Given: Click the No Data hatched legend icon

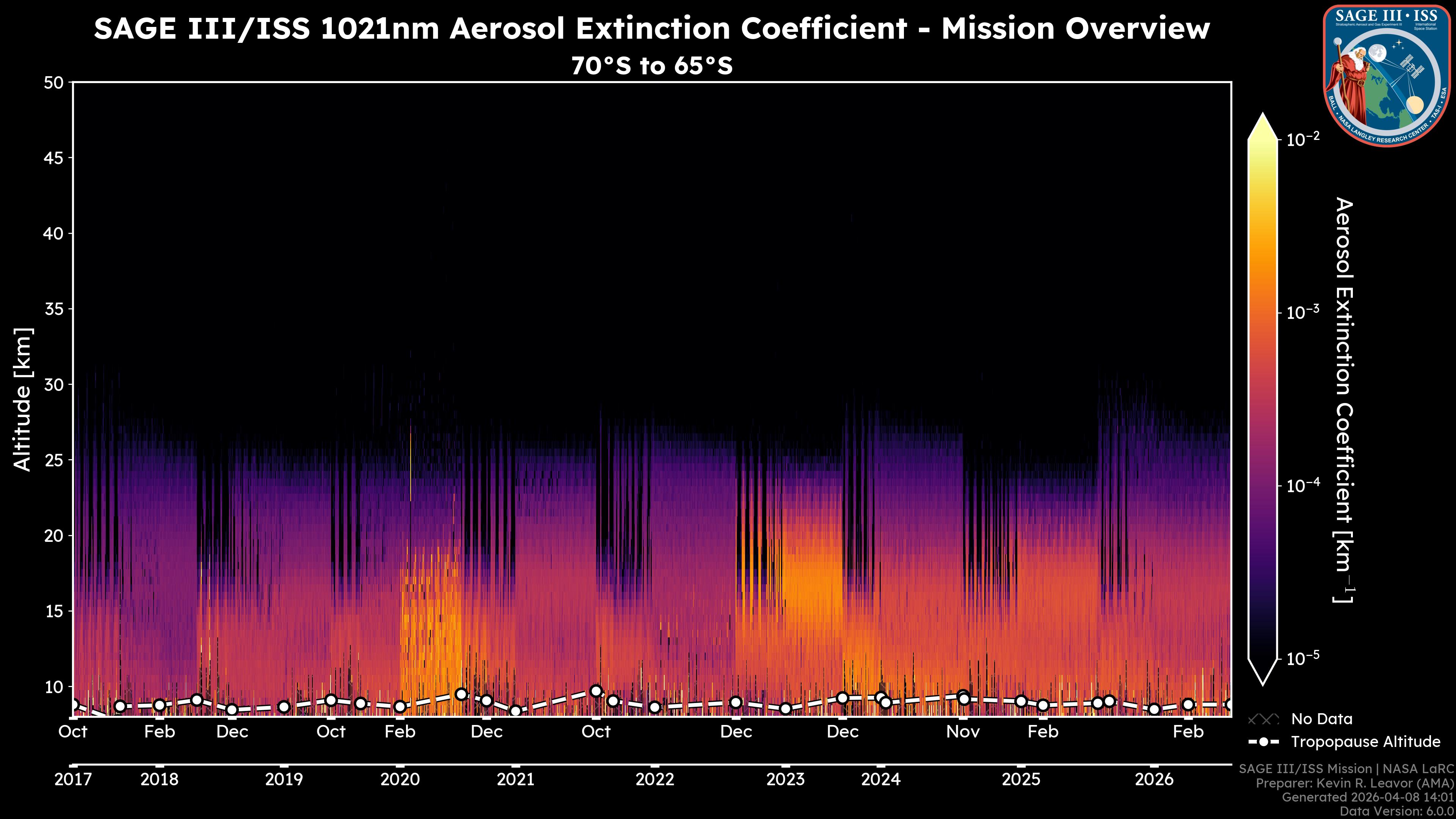Looking at the screenshot, I should click(x=1263, y=719).
